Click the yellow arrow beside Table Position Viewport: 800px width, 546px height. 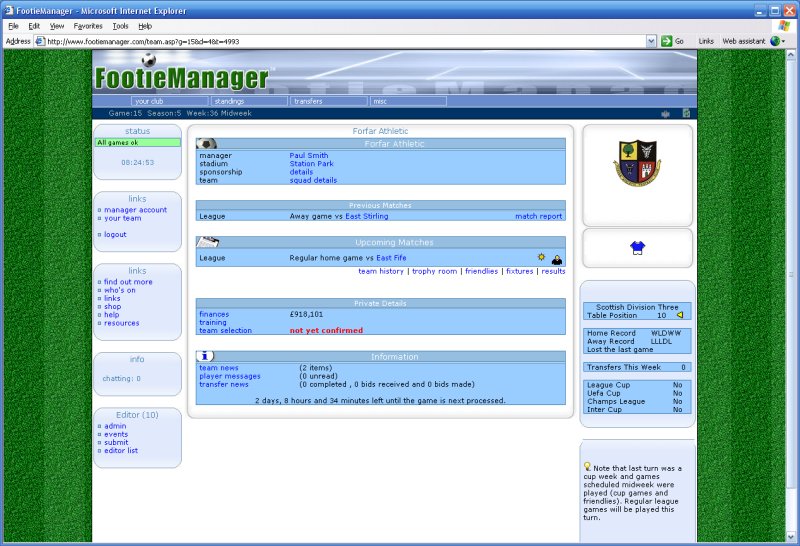(x=680, y=315)
